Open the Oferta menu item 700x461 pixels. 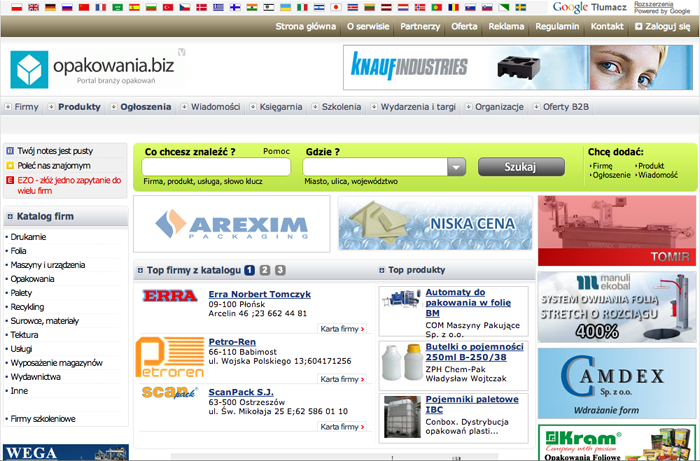[x=464, y=26]
